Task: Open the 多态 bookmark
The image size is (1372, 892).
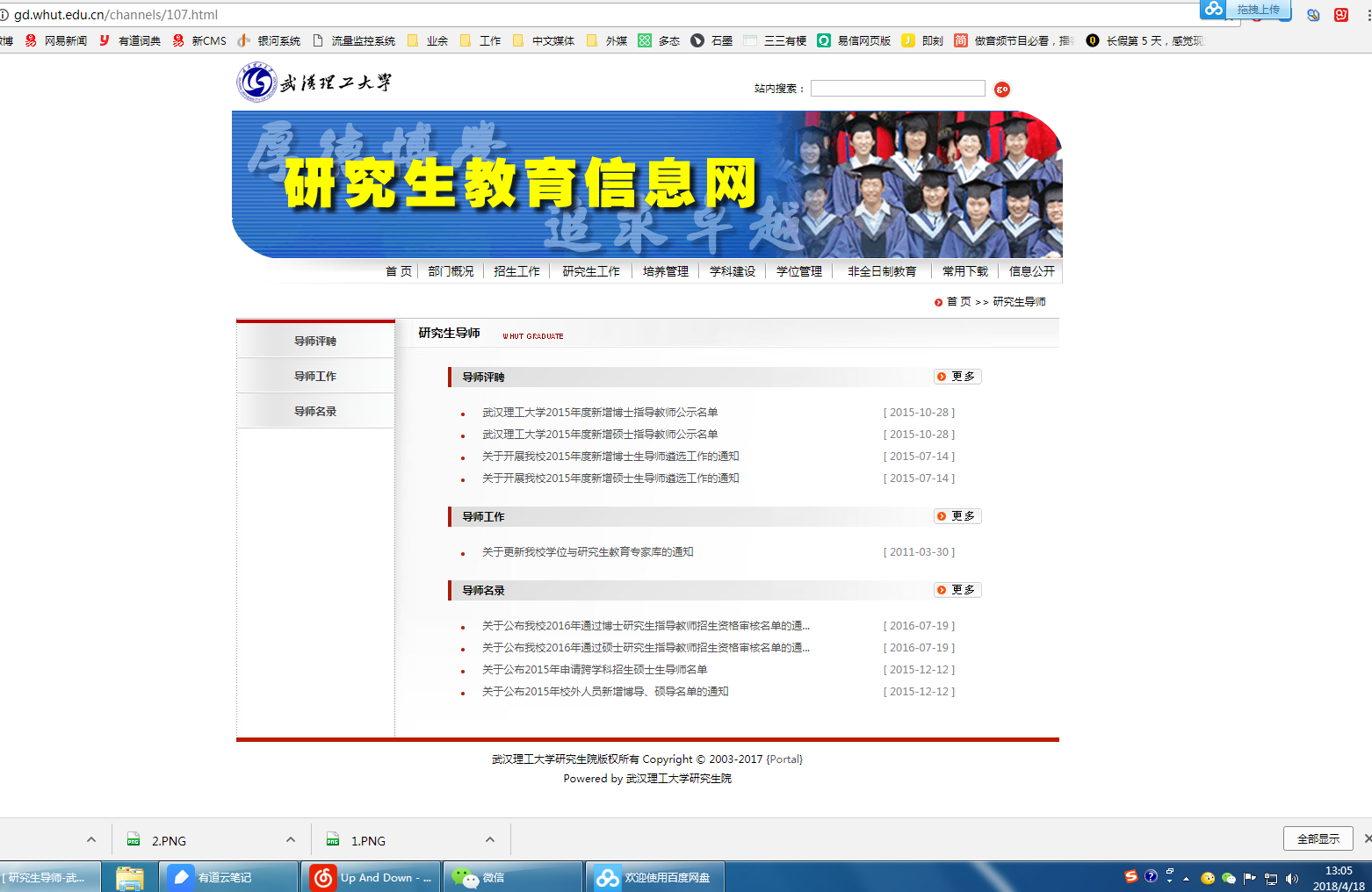Action: [659, 40]
